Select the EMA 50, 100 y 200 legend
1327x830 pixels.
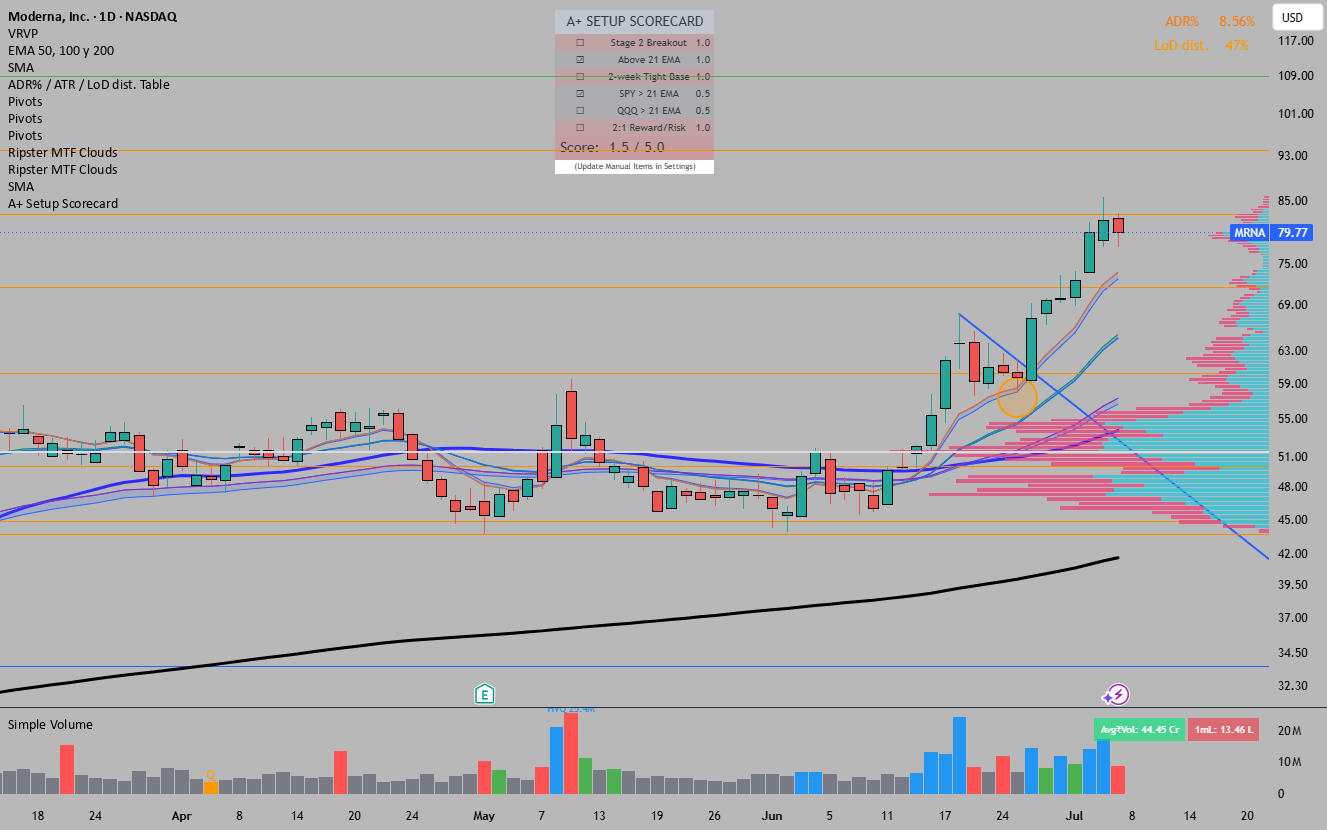(61, 50)
